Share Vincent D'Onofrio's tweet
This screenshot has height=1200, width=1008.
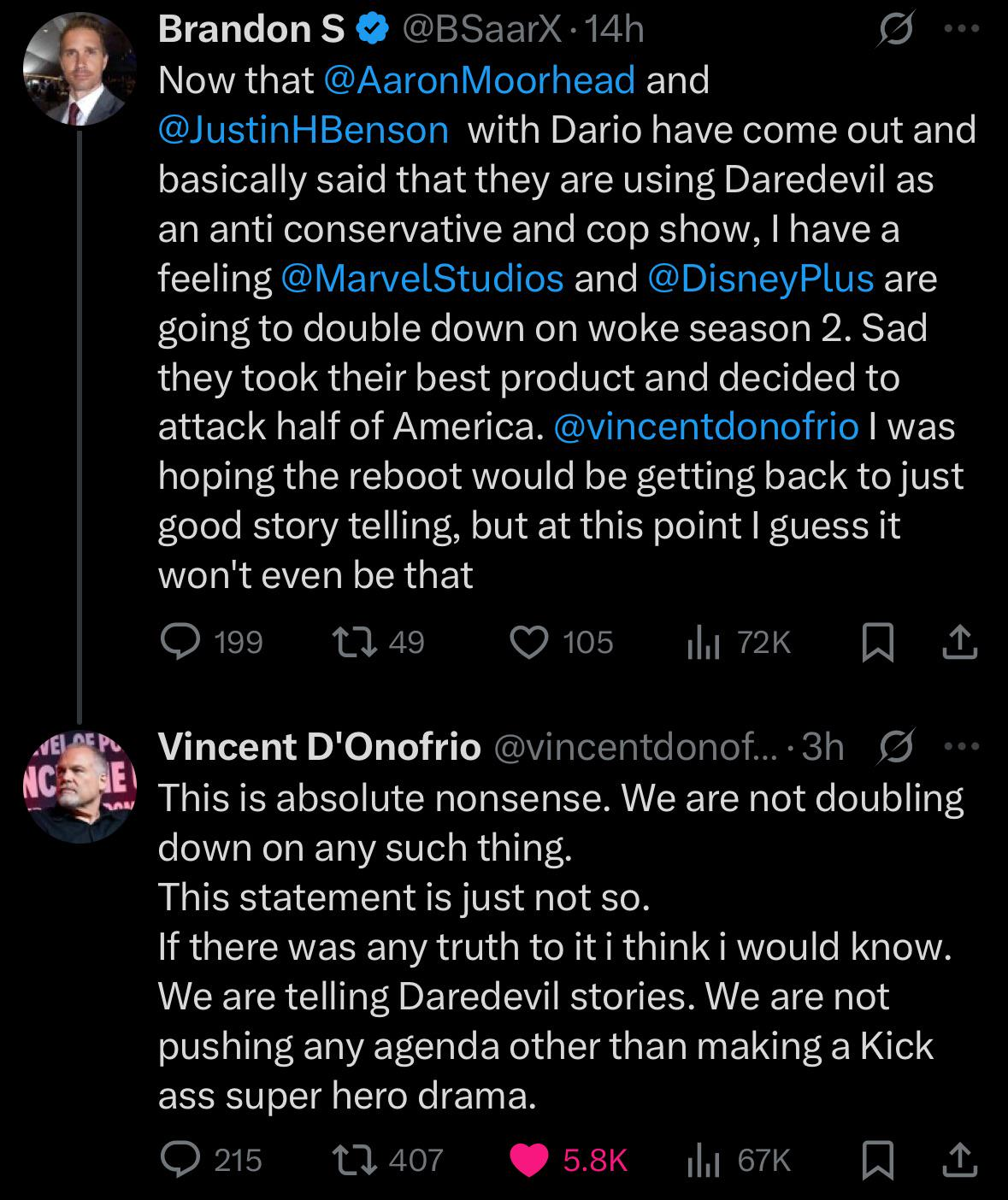959,1160
